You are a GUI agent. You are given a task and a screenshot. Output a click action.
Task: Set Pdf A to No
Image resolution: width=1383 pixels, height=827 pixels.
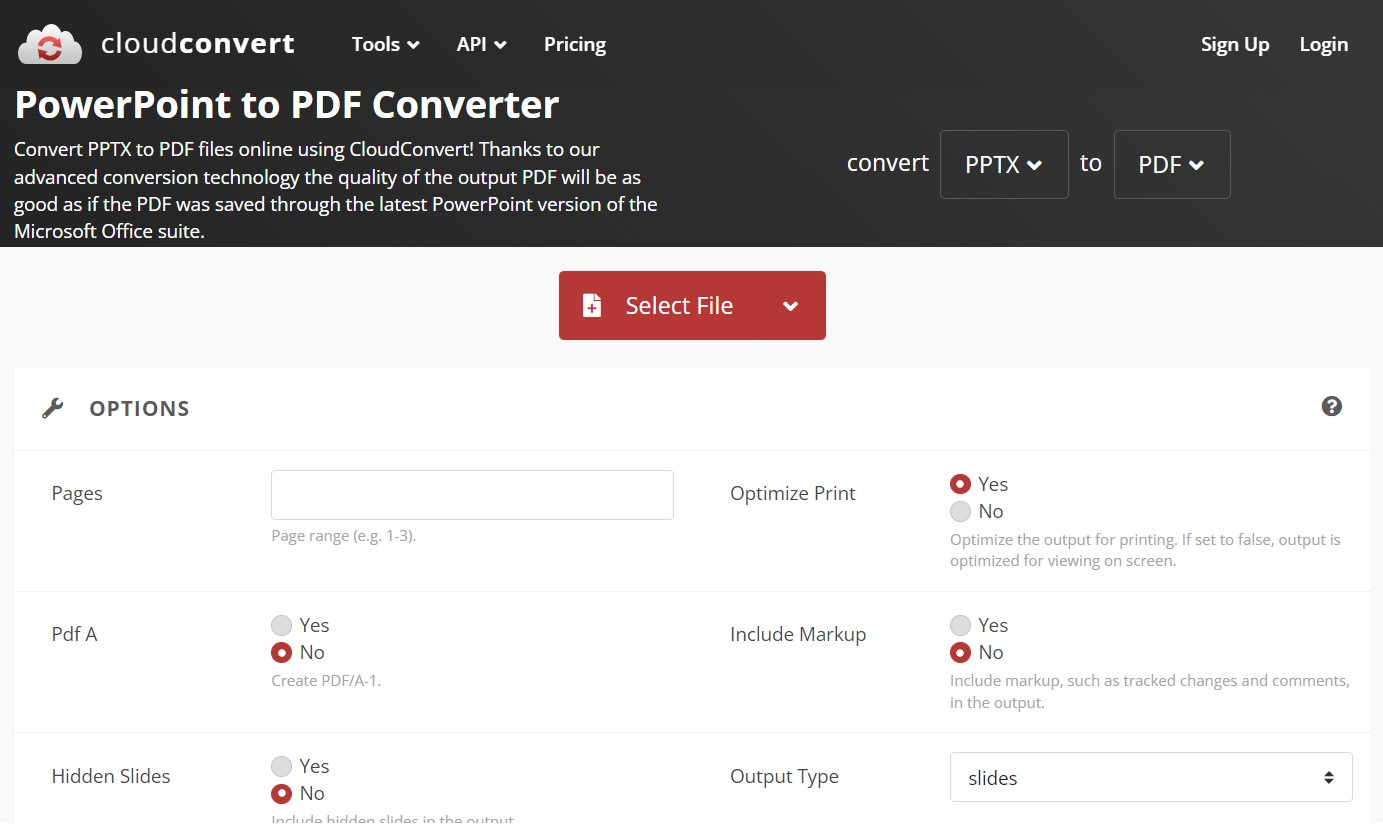281,652
